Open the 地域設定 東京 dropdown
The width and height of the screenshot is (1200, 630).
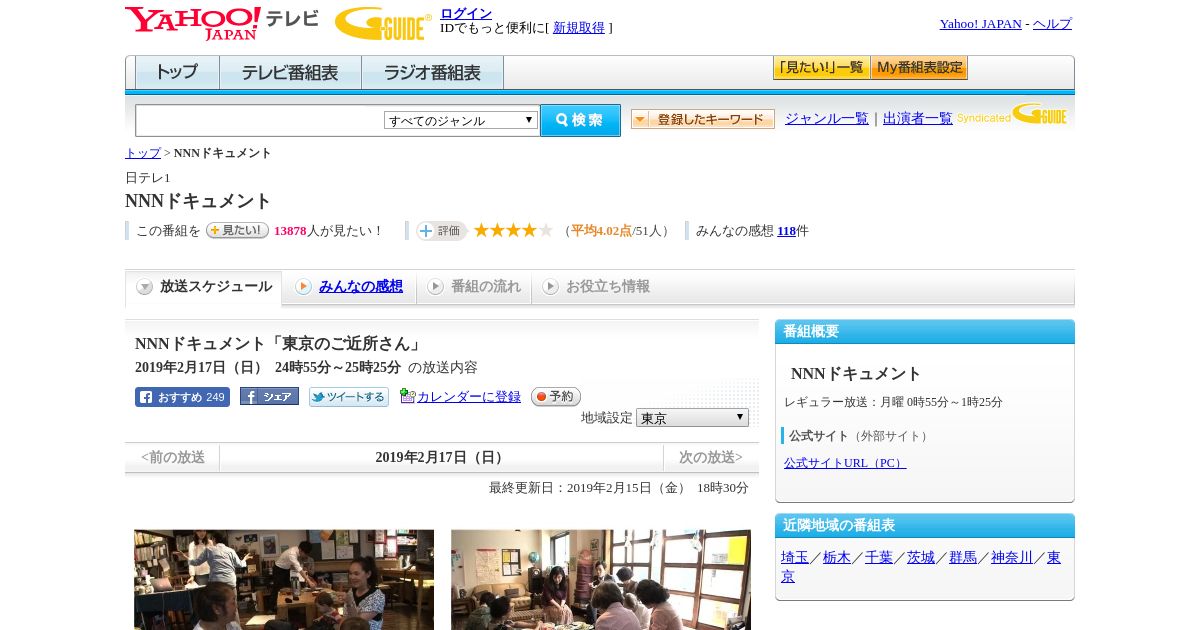pos(692,418)
